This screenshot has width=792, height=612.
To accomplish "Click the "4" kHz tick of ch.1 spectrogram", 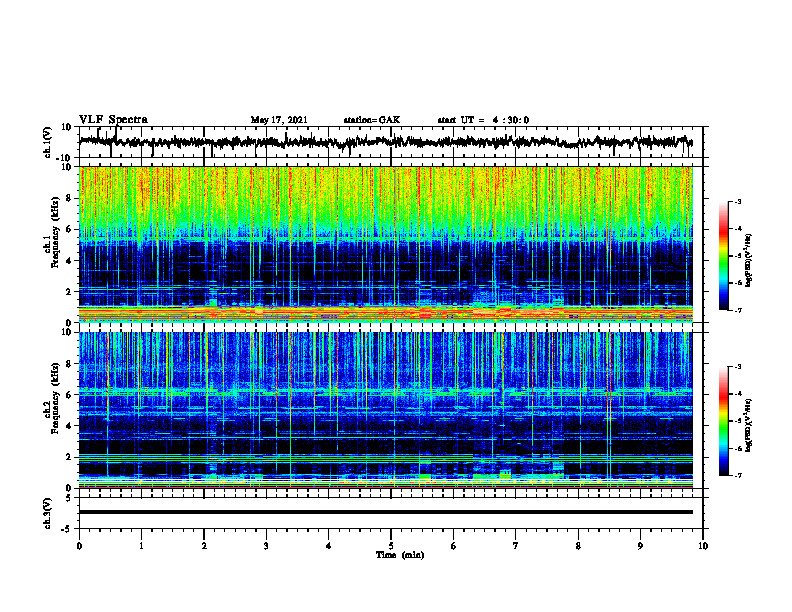I will coord(69,260).
